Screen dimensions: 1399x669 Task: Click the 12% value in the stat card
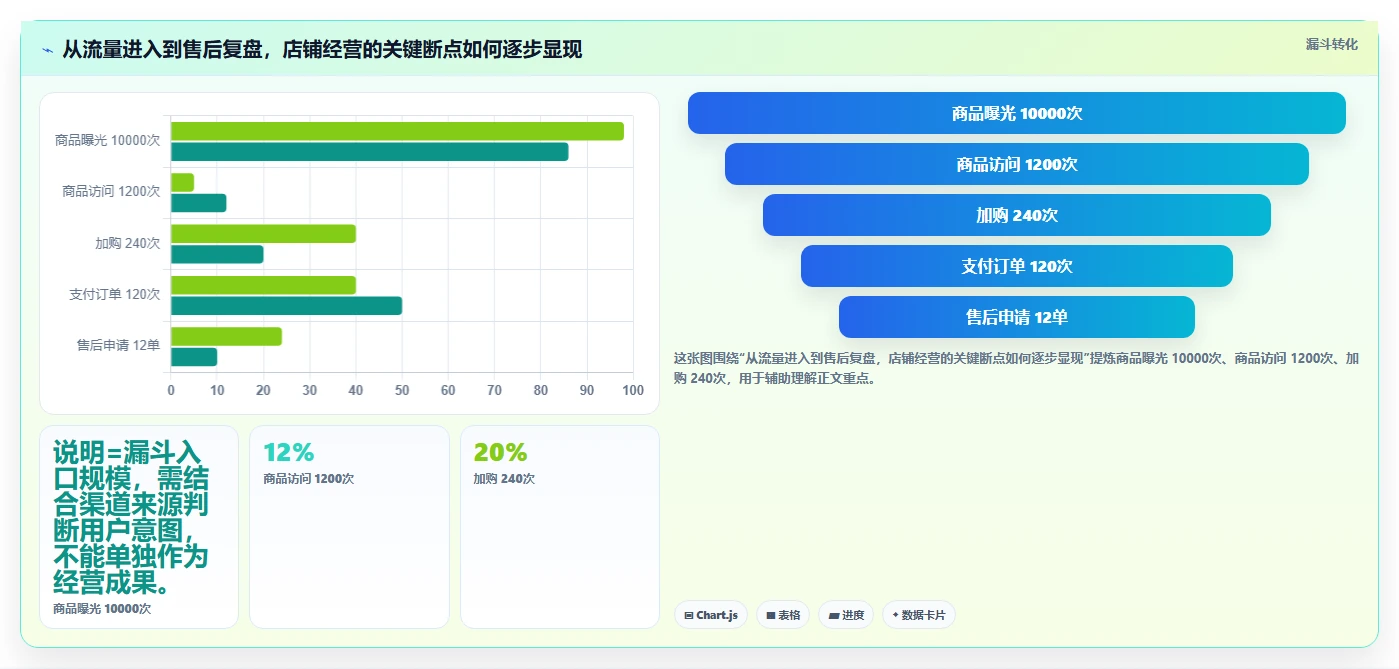point(288,452)
